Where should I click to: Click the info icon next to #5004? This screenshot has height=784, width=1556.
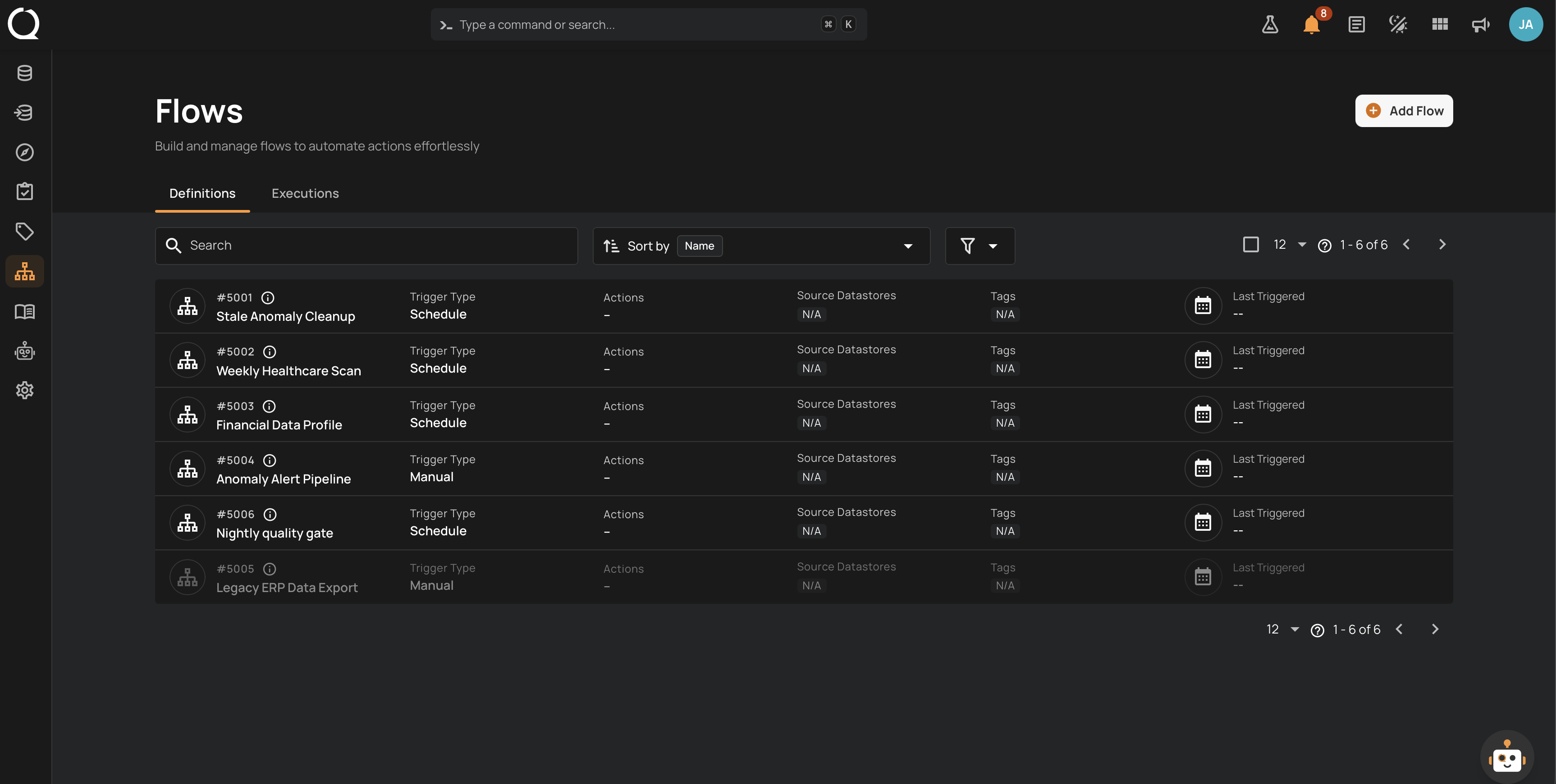click(x=270, y=460)
